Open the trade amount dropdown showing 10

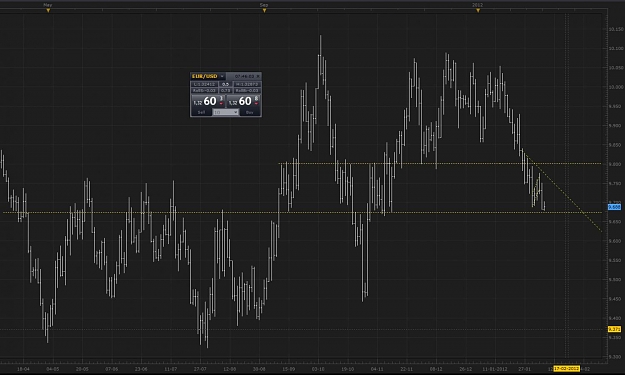point(226,112)
